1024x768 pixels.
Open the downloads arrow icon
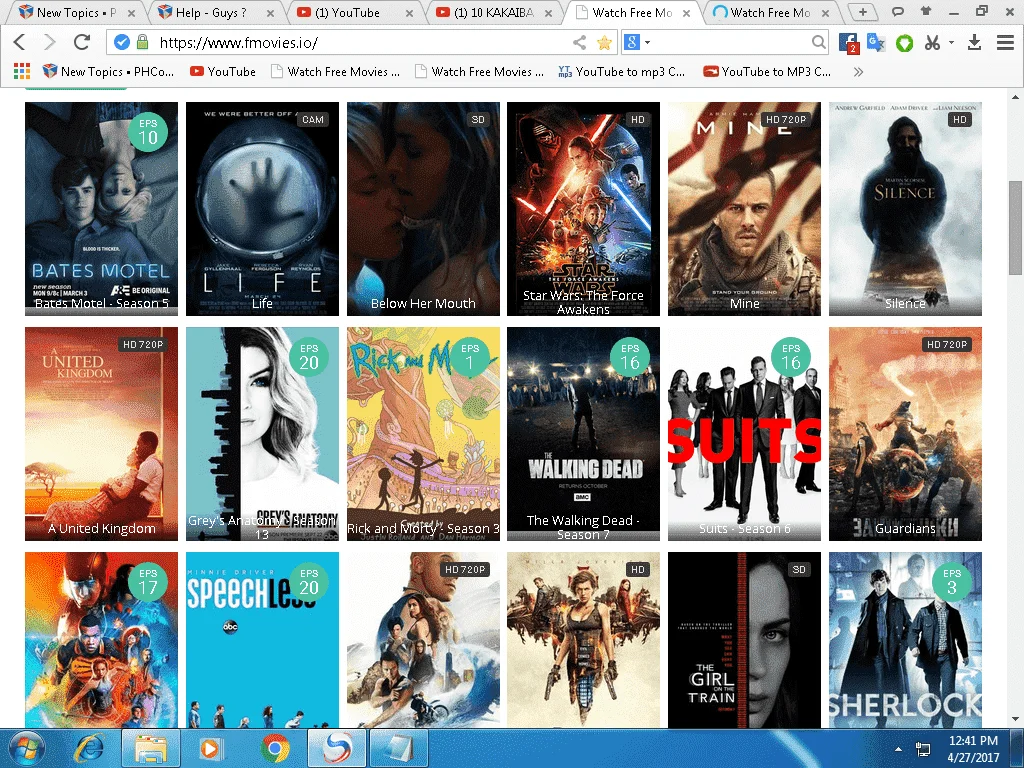pos(974,42)
